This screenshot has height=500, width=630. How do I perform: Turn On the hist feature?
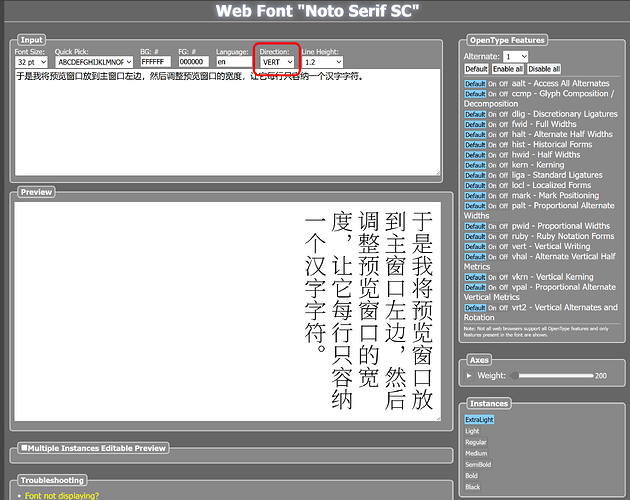pyautogui.click(x=492, y=145)
